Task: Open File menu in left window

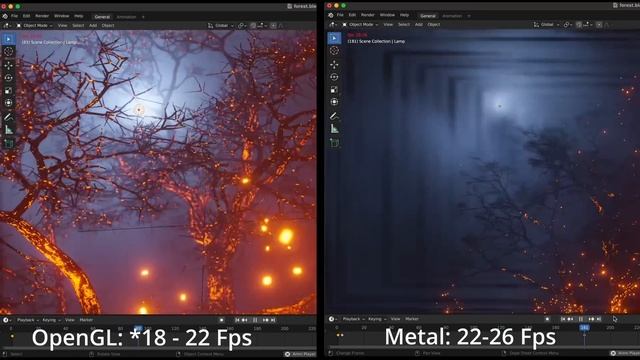Action: click(x=14, y=16)
